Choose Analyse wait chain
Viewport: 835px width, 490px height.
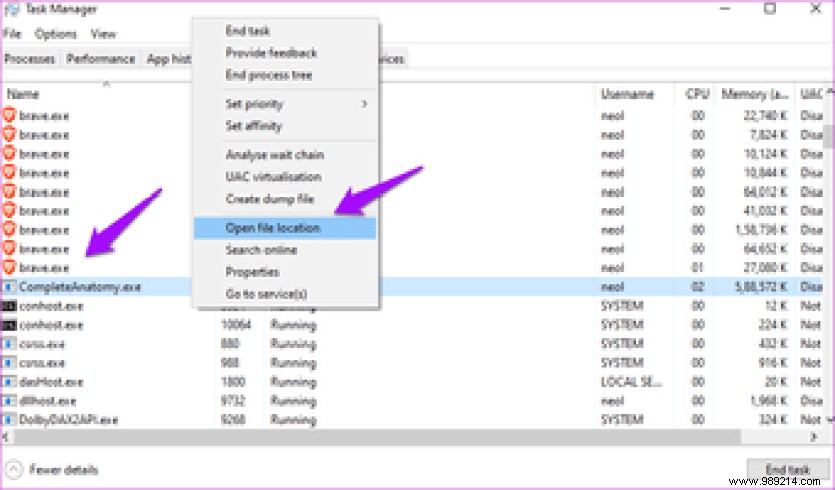coord(274,155)
